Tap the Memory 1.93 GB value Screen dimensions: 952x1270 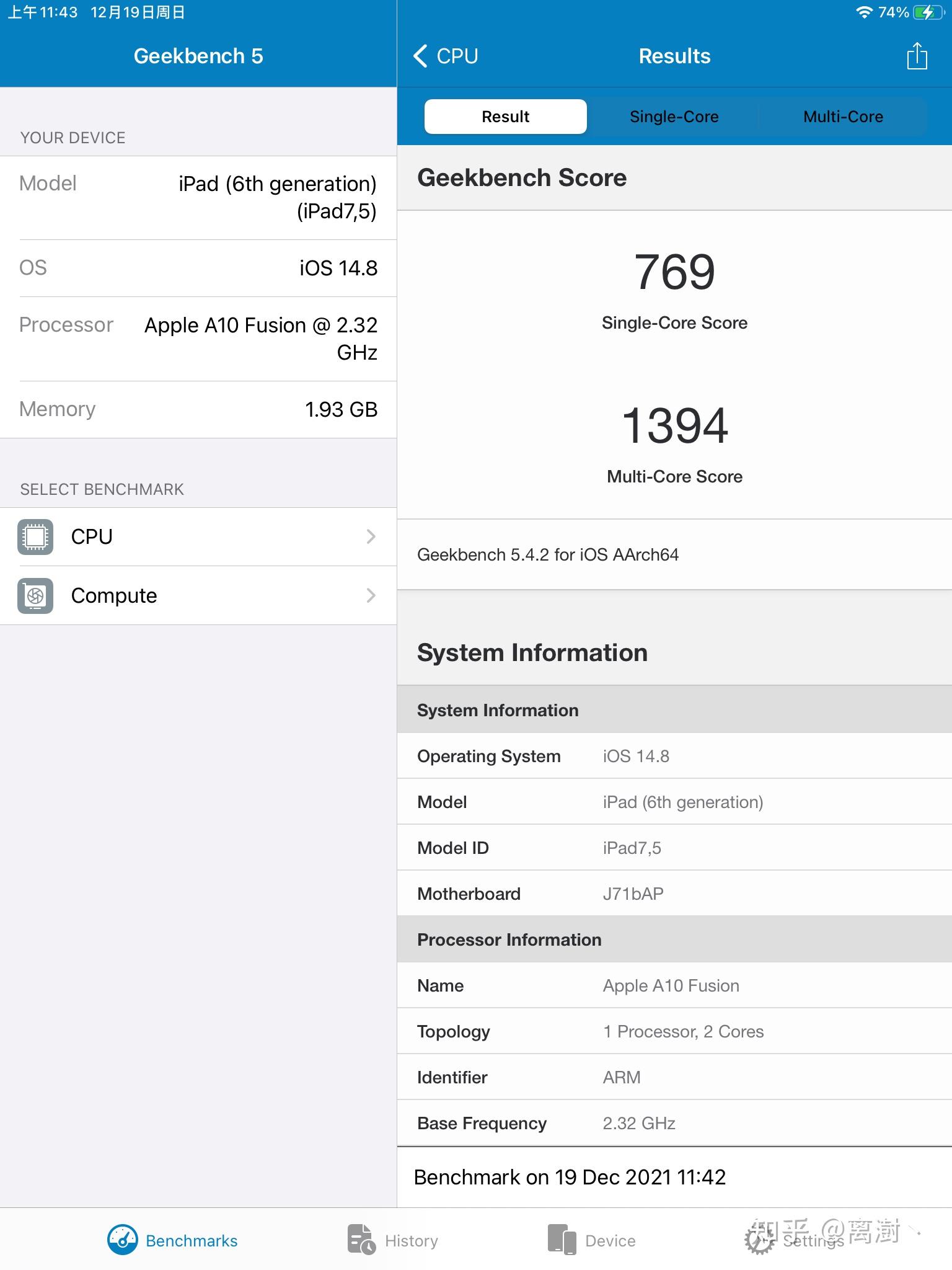coord(341,409)
